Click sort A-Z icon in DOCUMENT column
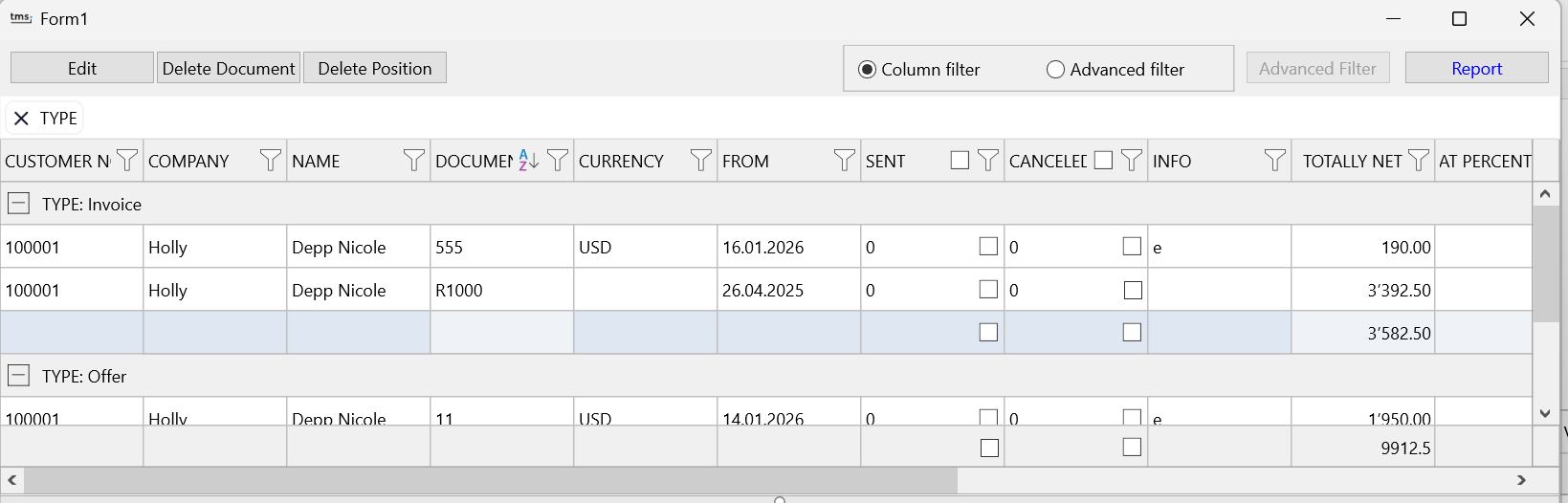The image size is (1568, 503). 528,161
